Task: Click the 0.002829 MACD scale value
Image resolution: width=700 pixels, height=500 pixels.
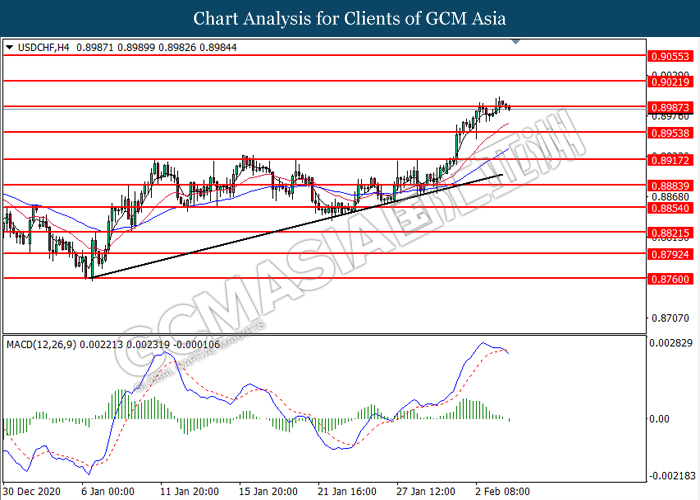Action: pos(670,344)
